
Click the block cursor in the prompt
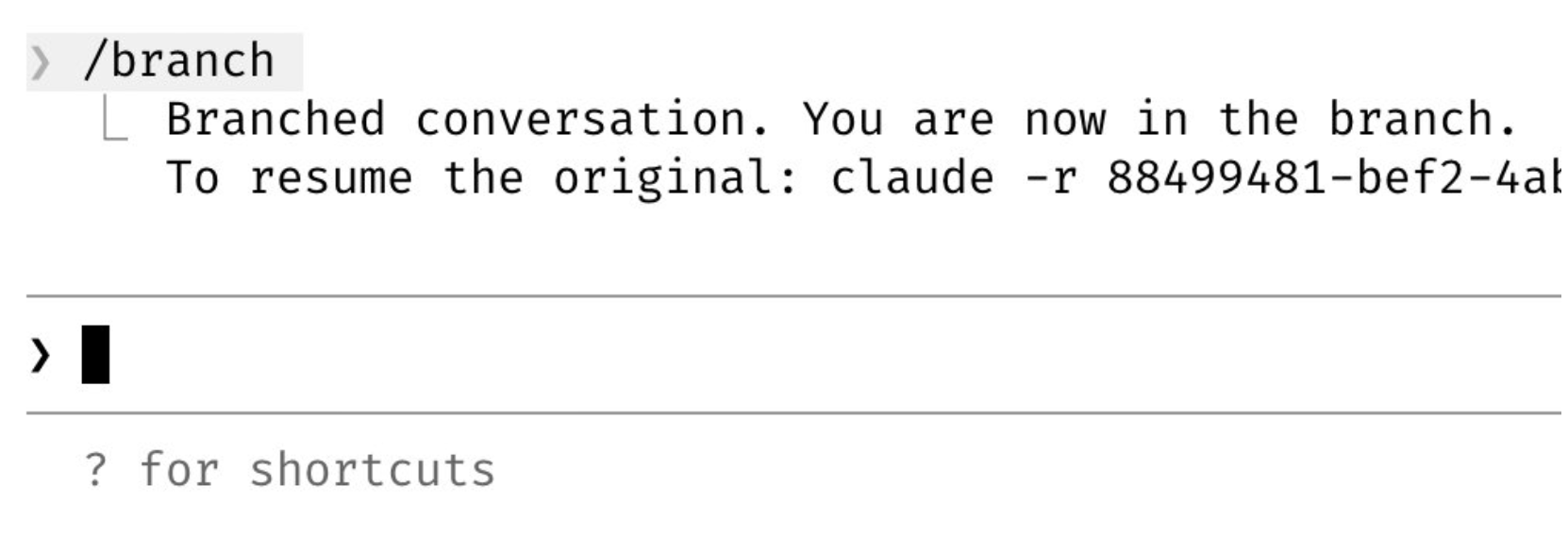click(95, 355)
